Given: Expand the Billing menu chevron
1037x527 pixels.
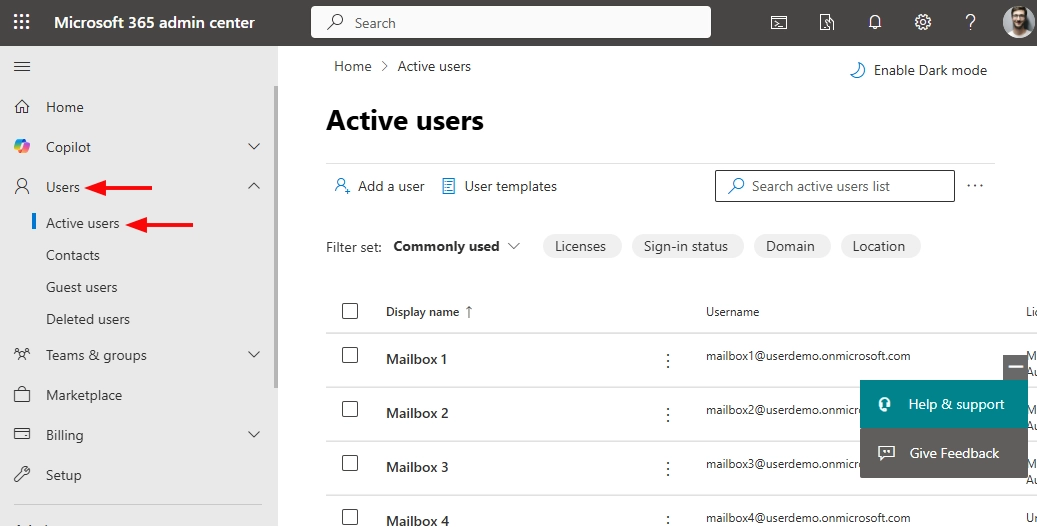Looking at the screenshot, I should (x=254, y=435).
